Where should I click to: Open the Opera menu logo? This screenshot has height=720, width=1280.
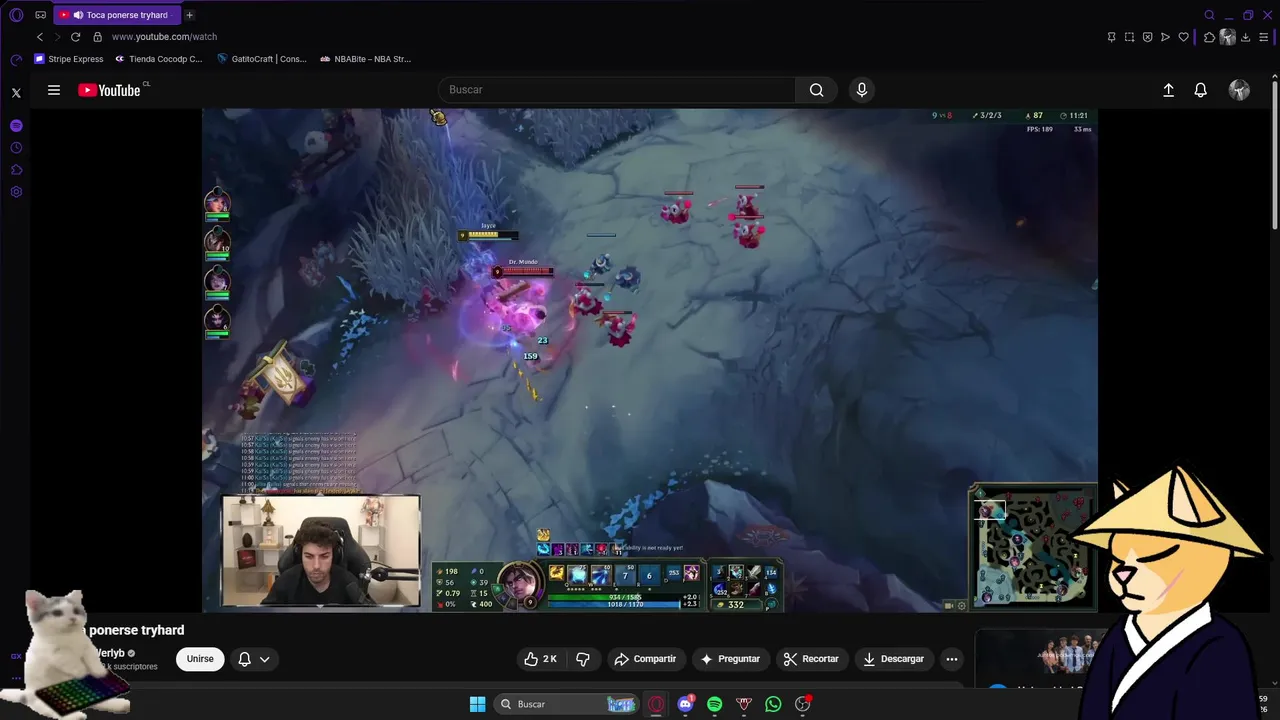pos(16,15)
